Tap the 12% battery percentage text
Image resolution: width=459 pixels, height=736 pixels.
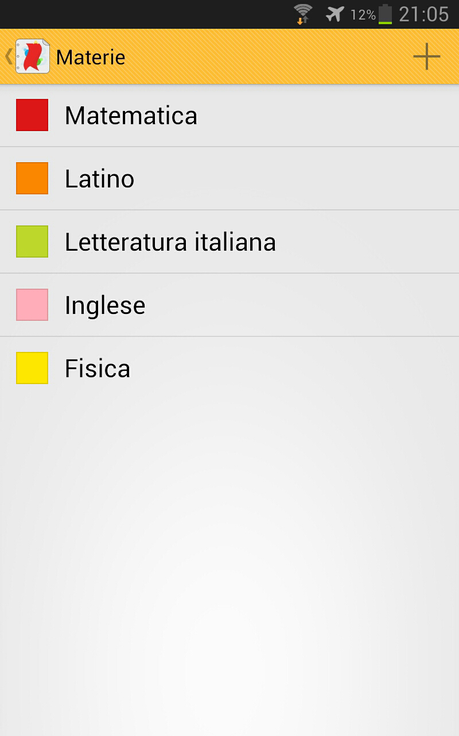tap(363, 15)
